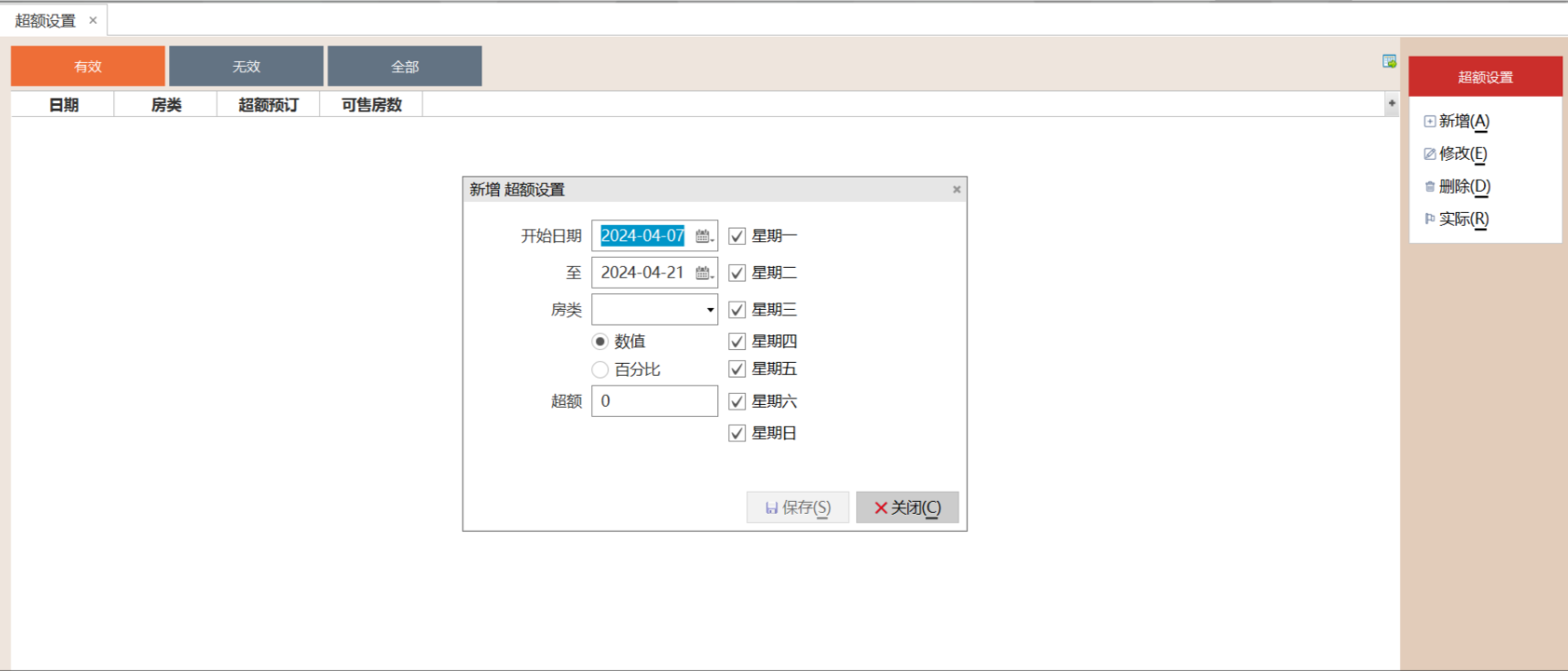The height and width of the screenshot is (671, 1568).
Task: Switch to the 无效 tab
Action: coord(246,67)
